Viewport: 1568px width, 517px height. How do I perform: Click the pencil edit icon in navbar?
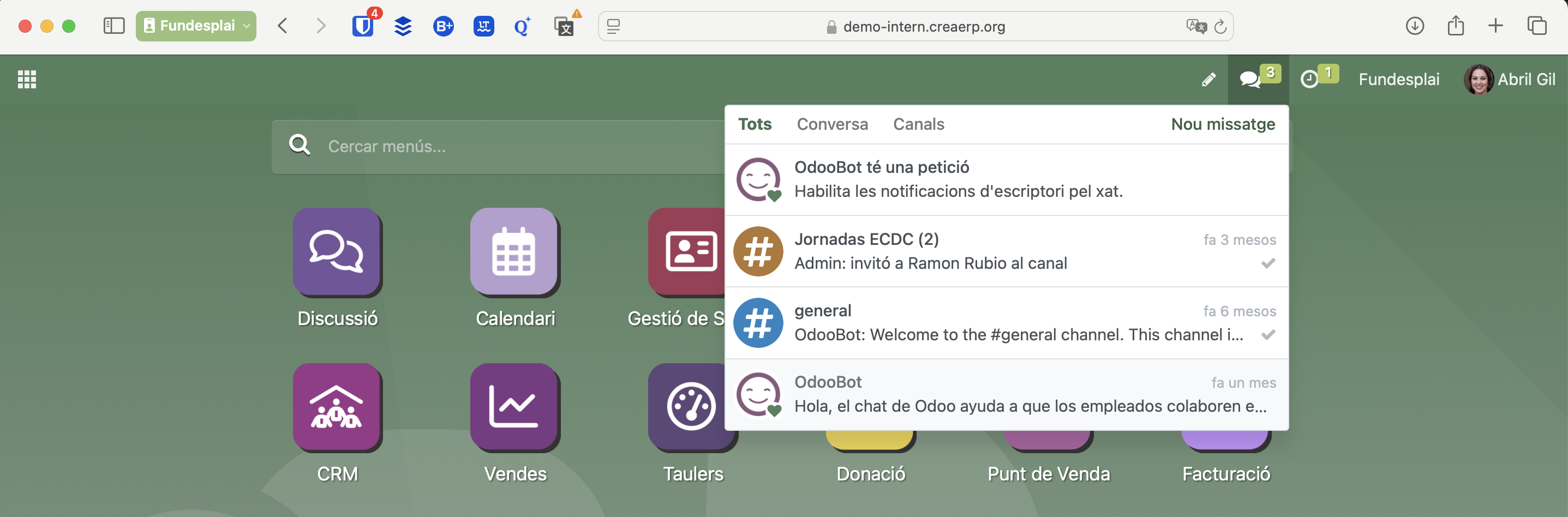point(1208,79)
